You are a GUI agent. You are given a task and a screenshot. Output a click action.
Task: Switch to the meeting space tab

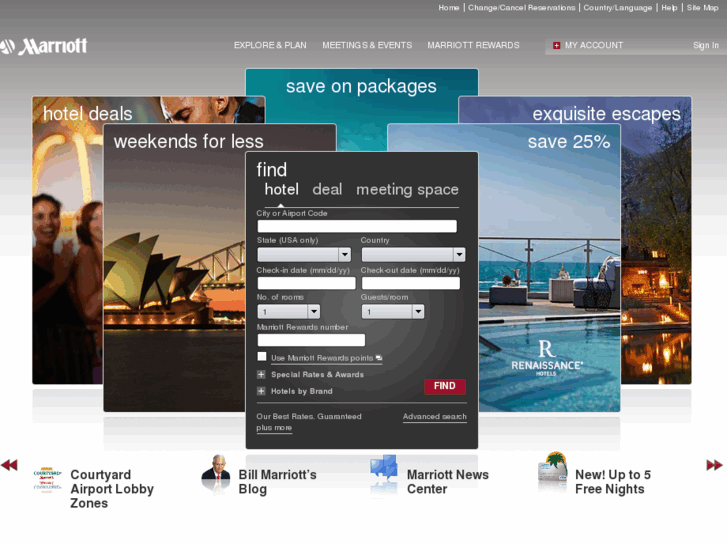[407, 189]
